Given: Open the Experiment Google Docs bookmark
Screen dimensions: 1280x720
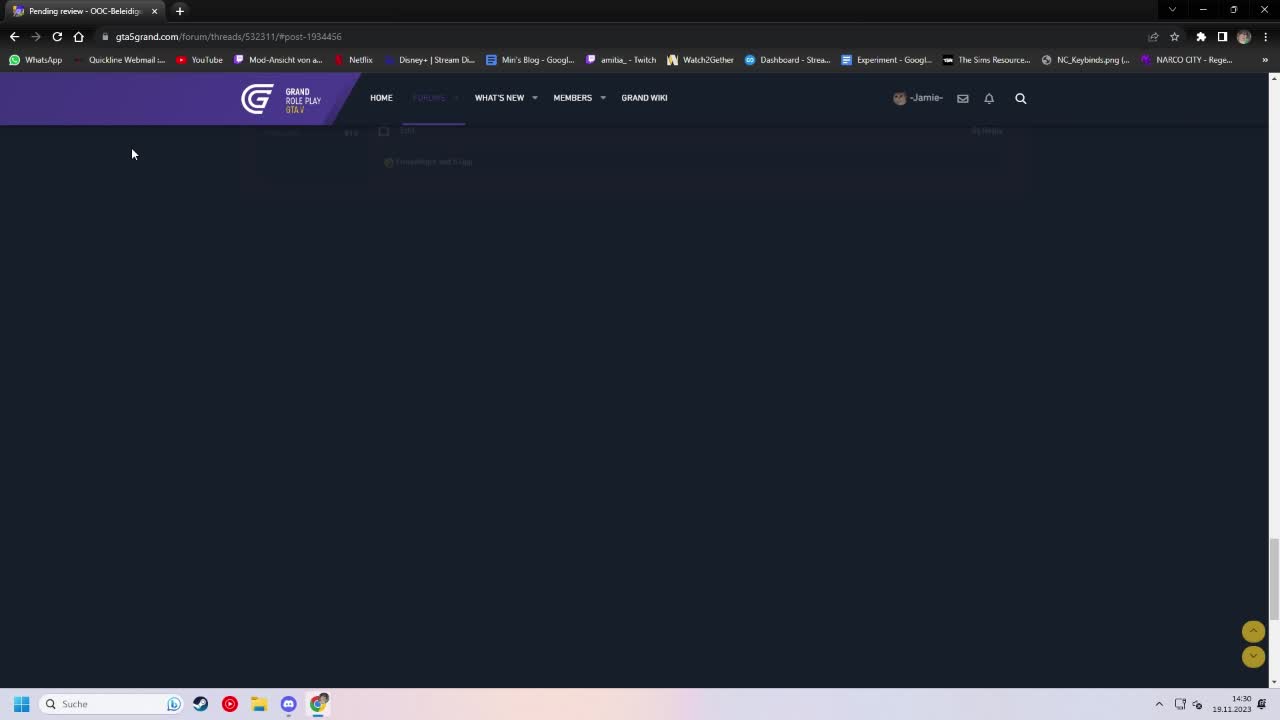Looking at the screenshot, I should pos(887,60).
